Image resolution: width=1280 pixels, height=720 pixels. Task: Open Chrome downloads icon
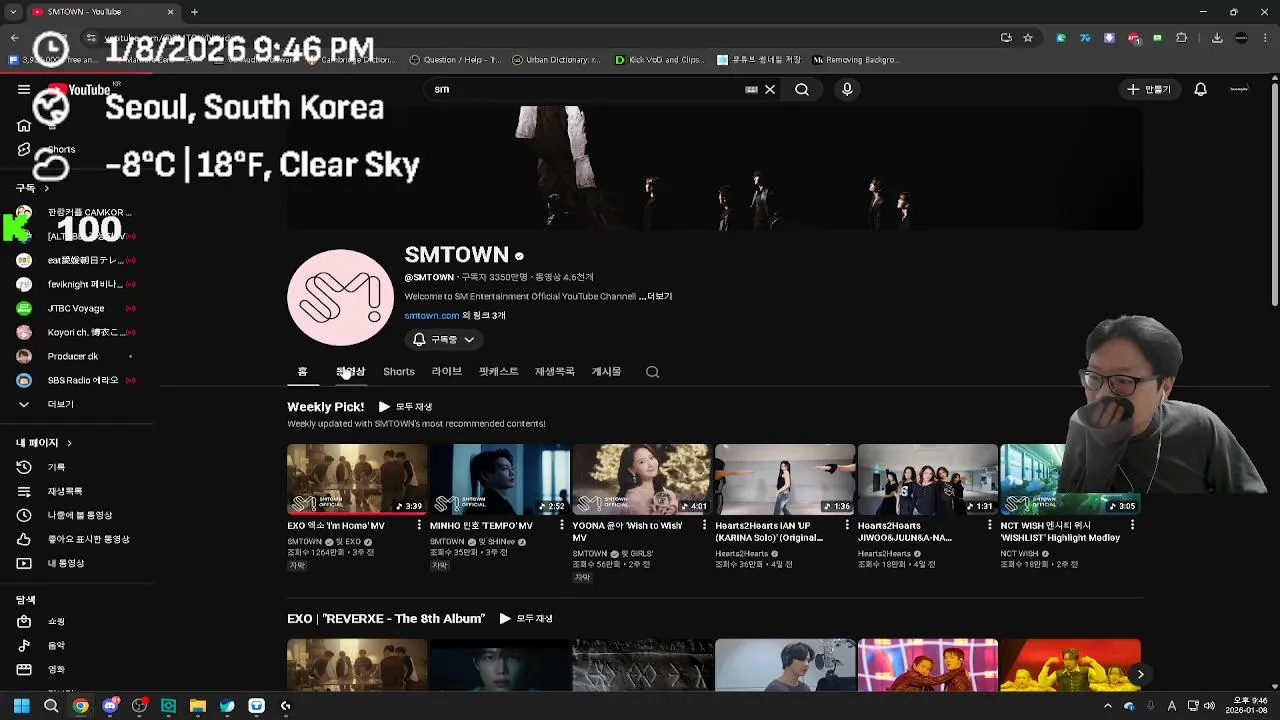1217,38
